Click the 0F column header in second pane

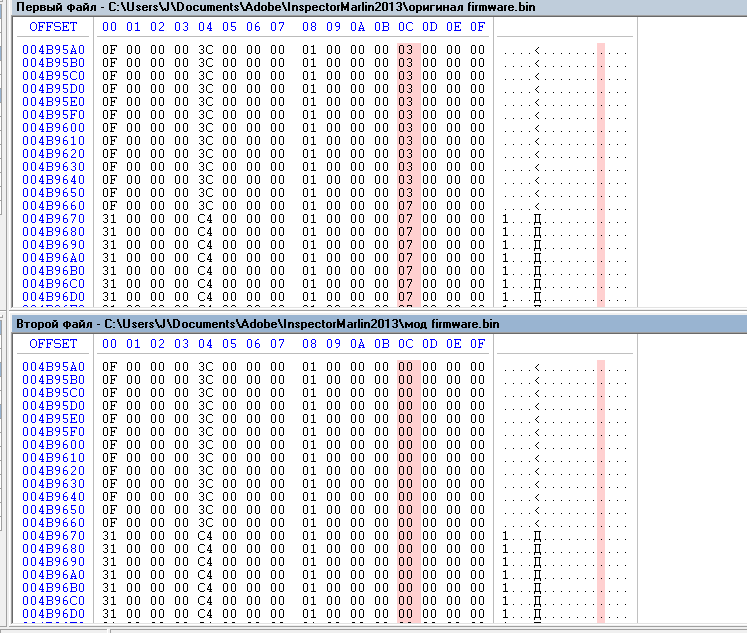click(x=477, y=344)
